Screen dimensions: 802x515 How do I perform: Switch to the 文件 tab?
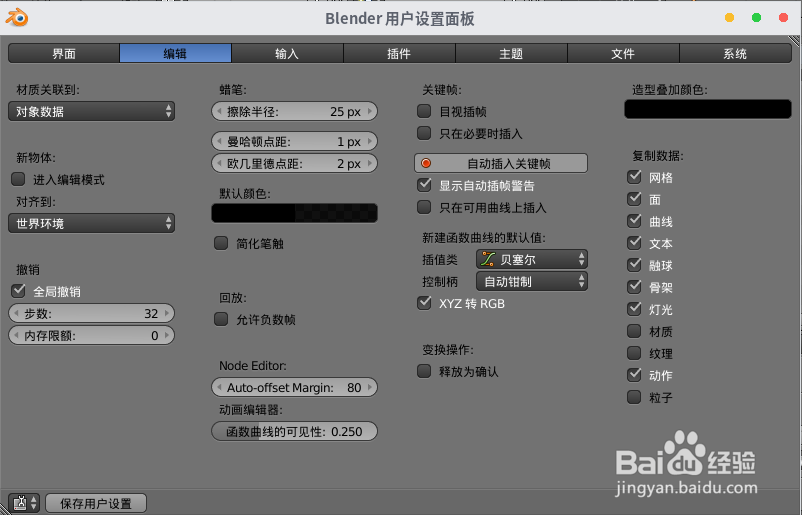pyautogui.click(x=623, y=53)
